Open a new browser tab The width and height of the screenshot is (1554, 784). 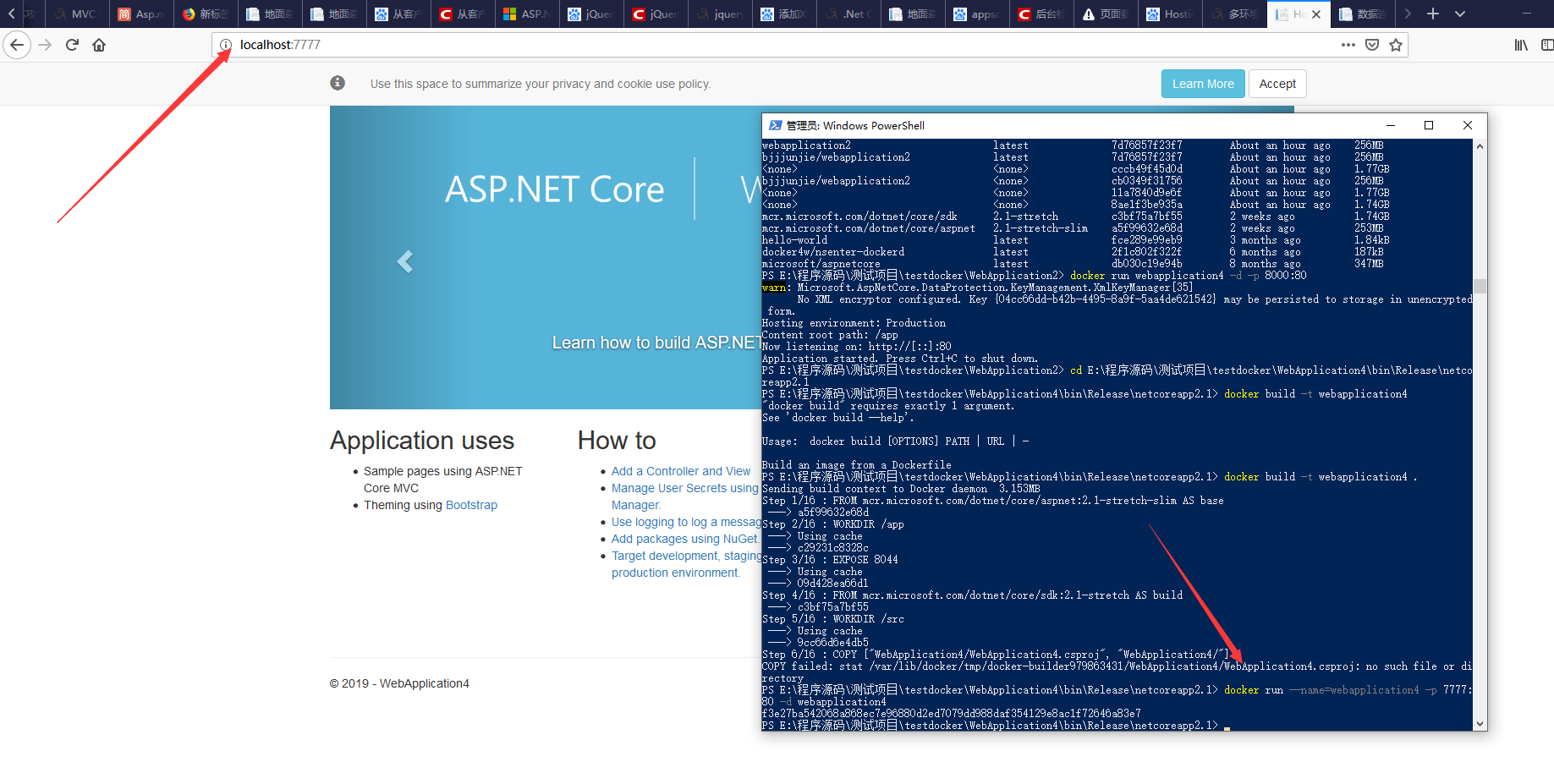click(1433, 14)
